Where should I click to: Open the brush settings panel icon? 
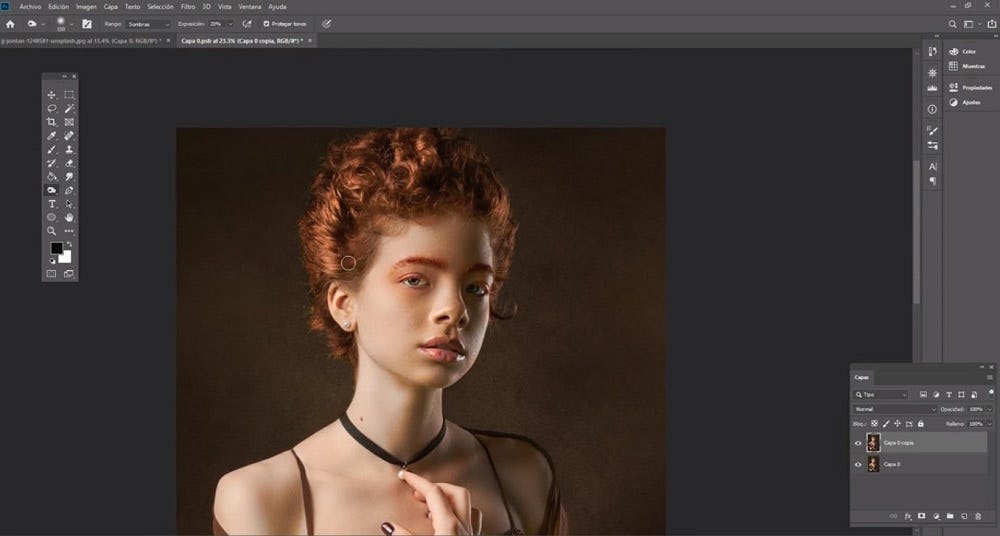(x=87, y=24)
